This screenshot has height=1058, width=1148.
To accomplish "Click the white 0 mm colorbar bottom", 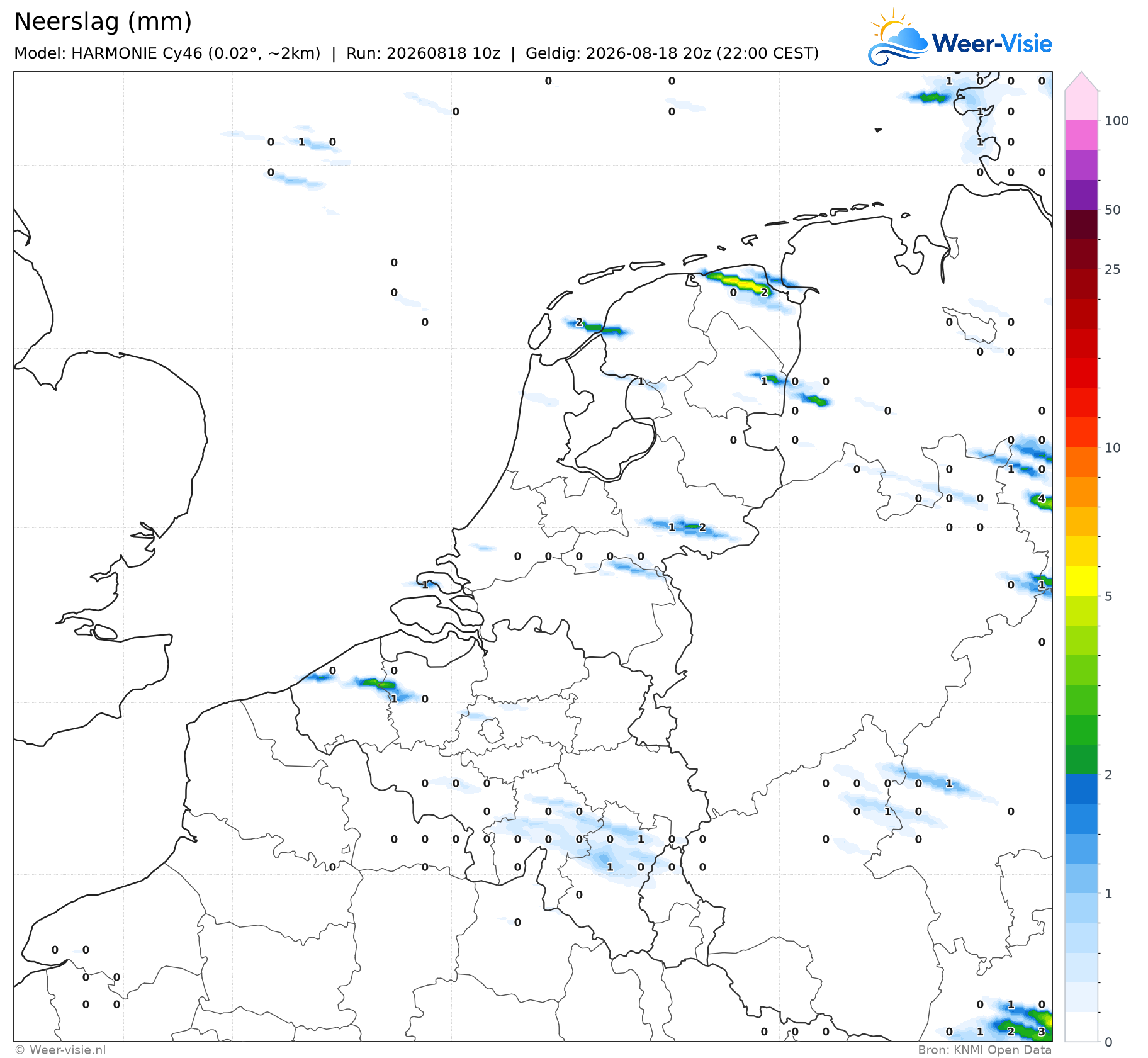I will tap(1081, 1027).
